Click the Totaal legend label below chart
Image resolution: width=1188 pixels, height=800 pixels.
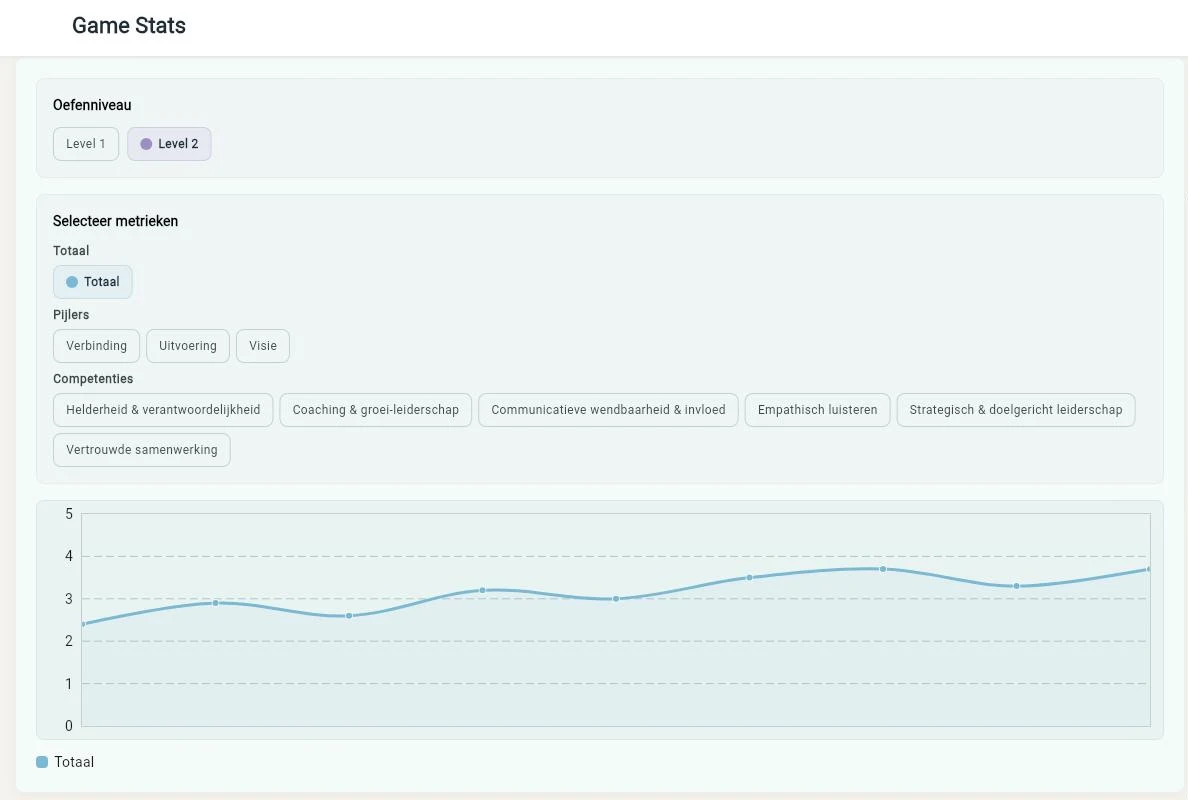click(x=74, y=762)
